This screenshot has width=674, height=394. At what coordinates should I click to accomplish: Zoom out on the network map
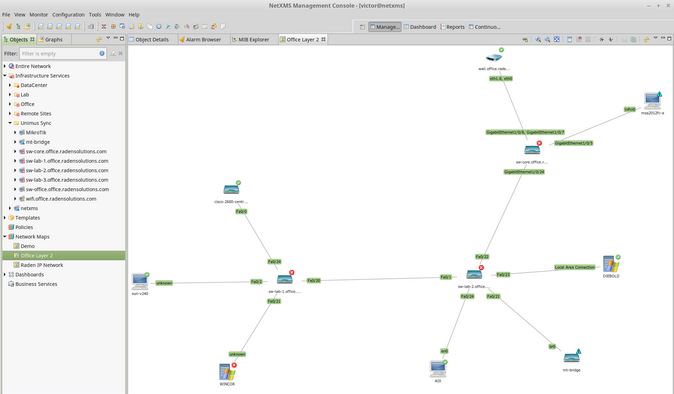[x=547, y=39]
